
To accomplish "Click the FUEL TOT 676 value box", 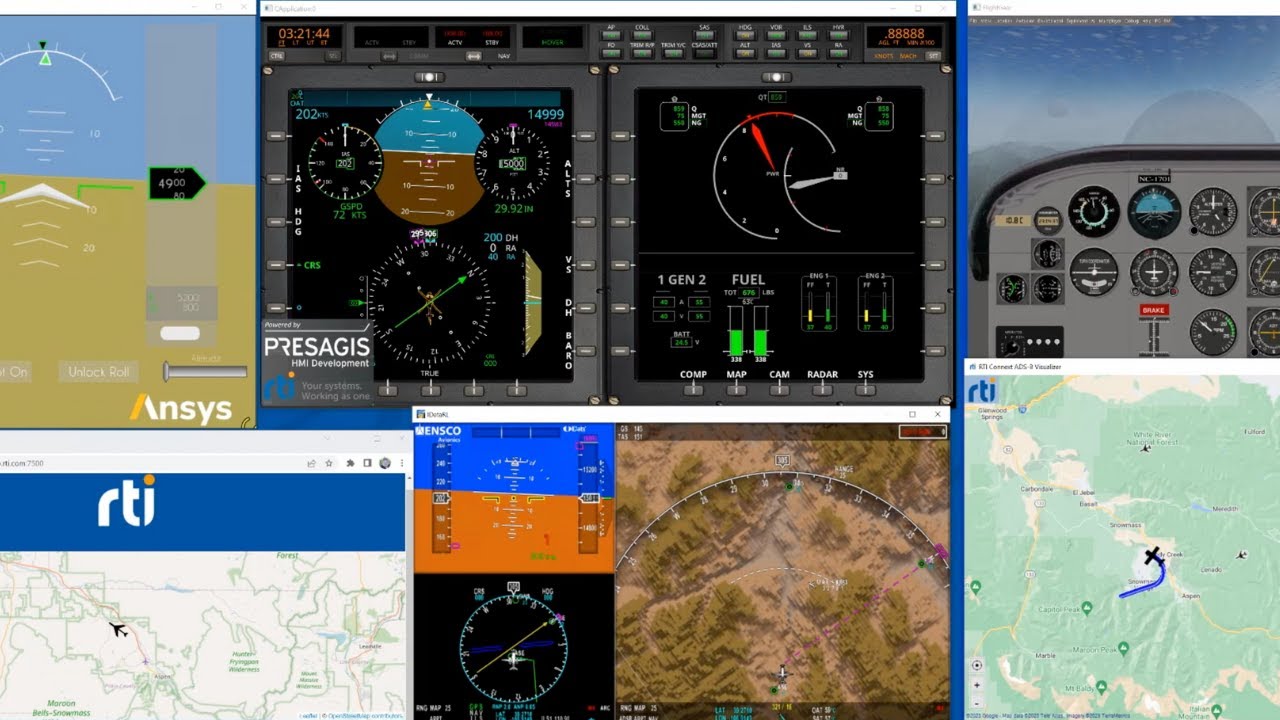I will coord(748,292).
